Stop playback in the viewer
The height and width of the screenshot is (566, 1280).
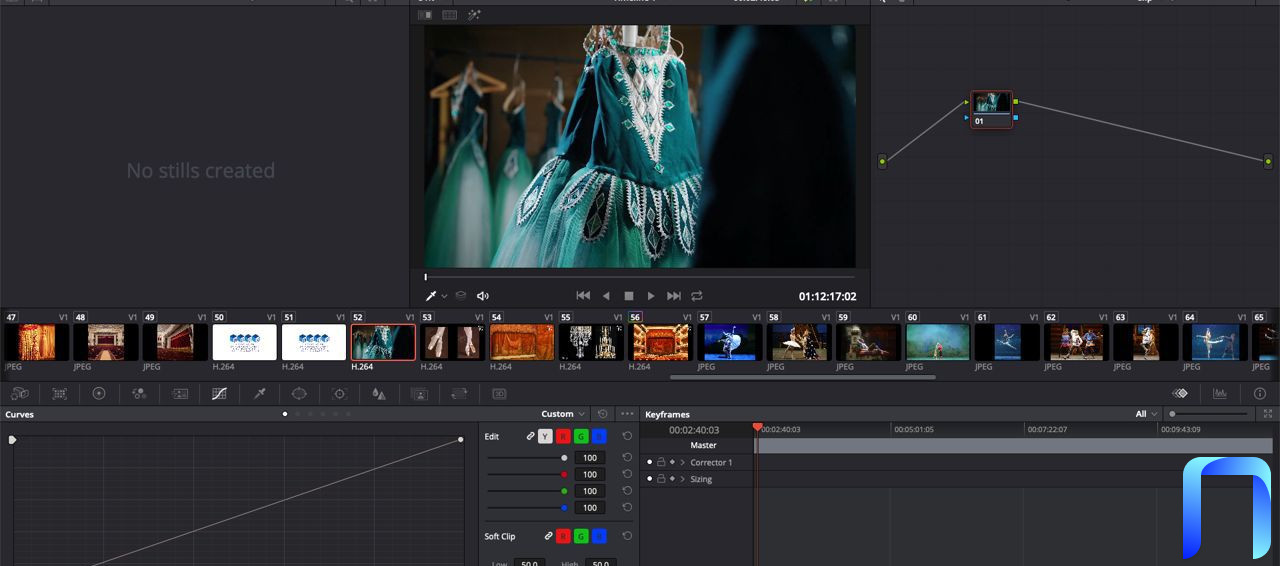tap(629, 296)
